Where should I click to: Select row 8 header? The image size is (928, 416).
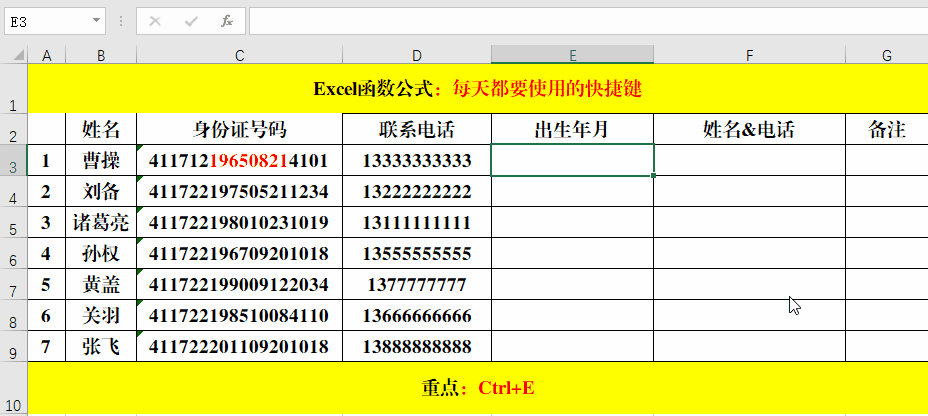click(x=14, y=315)
